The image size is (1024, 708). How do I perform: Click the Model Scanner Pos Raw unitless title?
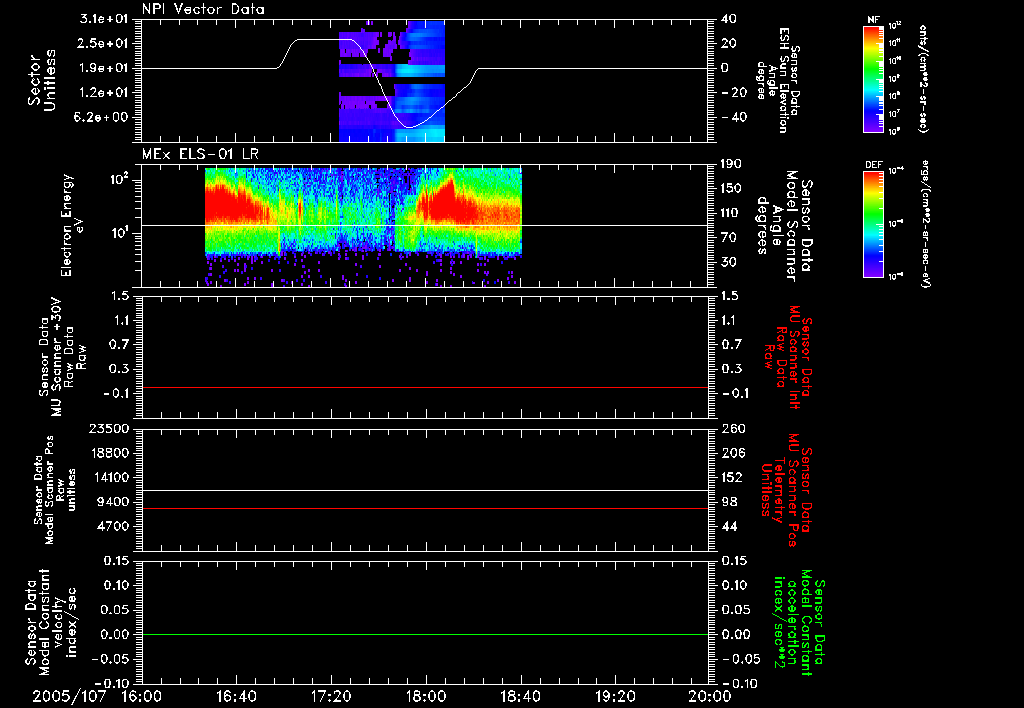pos(54,490)
